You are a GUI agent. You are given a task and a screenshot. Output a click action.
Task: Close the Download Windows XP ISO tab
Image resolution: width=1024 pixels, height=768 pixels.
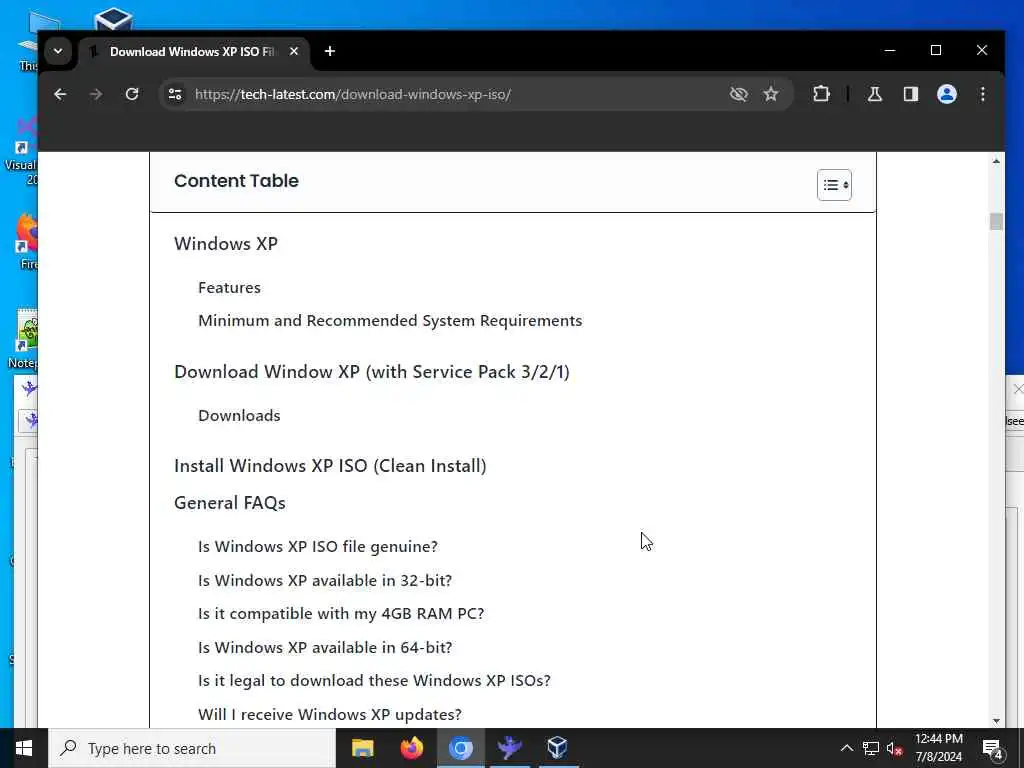pos(294,51)
